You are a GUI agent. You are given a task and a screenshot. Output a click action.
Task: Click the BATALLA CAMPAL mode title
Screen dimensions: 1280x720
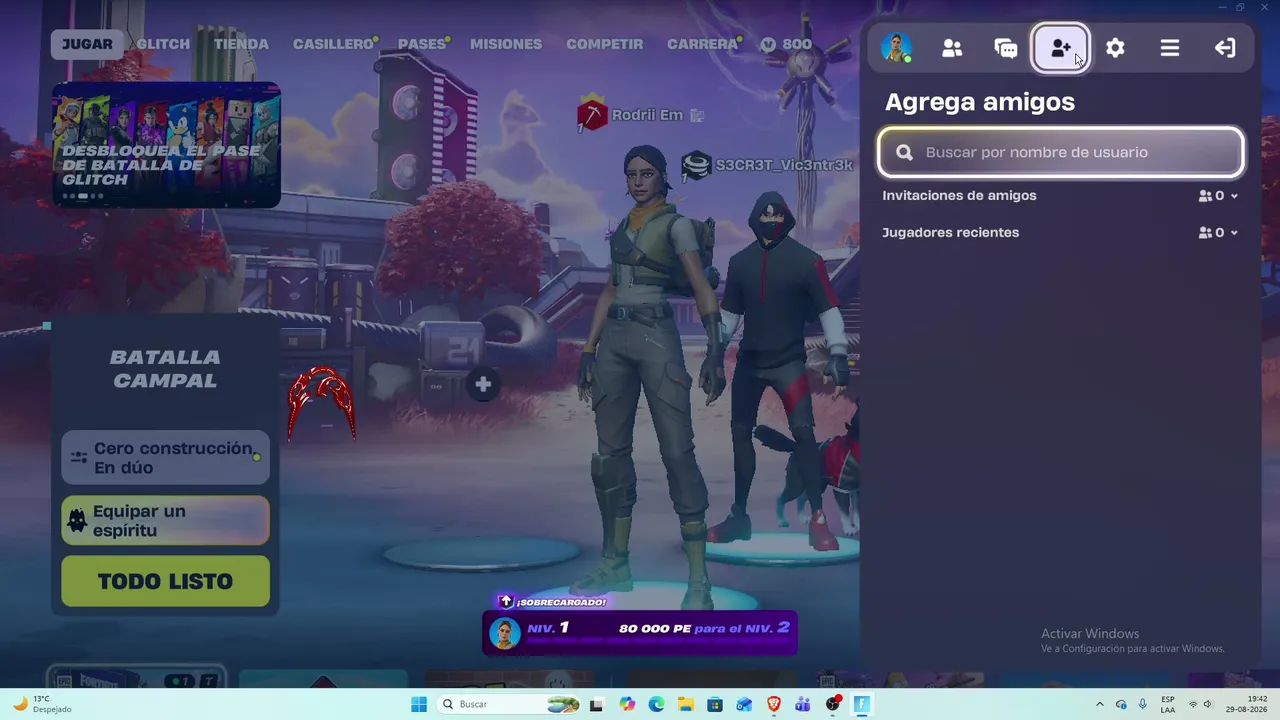click(x=165, y=369)
